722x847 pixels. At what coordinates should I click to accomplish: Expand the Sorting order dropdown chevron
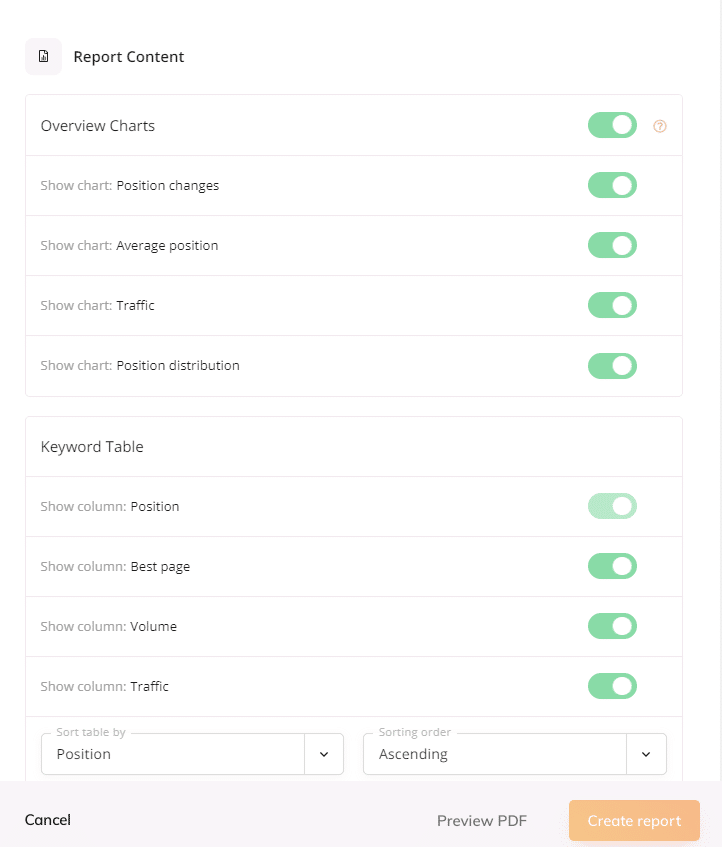[x=646, y=754]
